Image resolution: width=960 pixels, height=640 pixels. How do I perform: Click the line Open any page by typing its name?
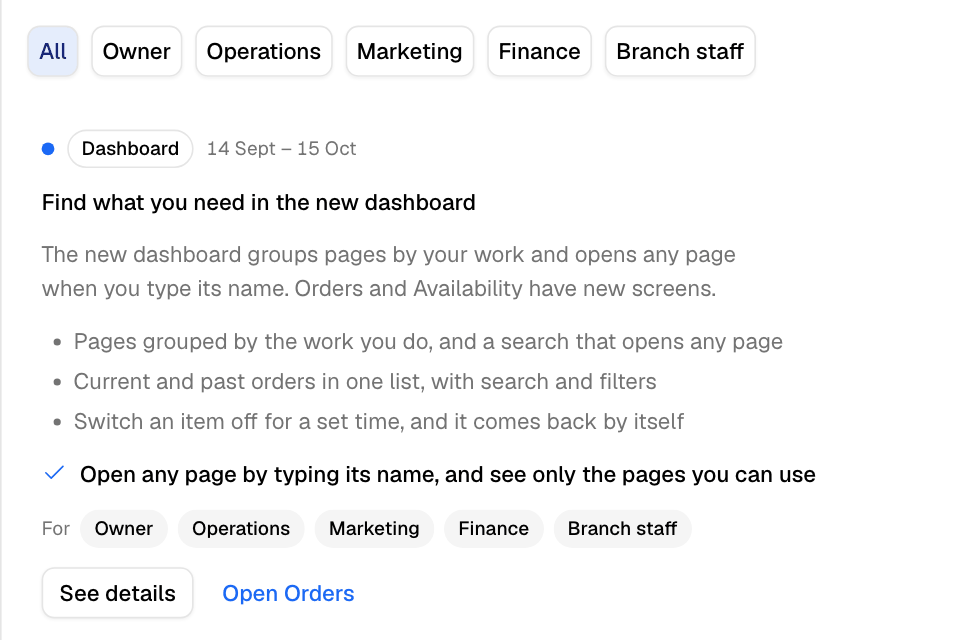click(448, 474)
